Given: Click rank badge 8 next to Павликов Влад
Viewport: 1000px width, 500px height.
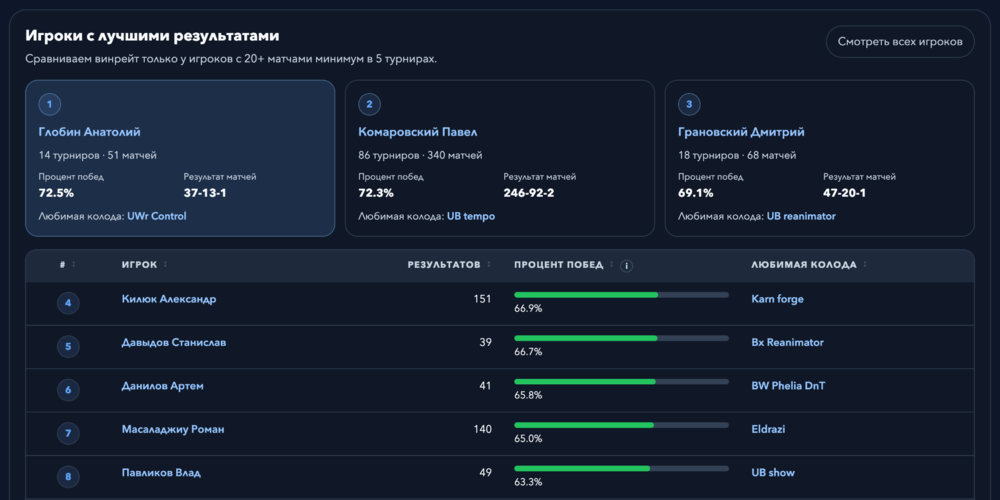Looking at the screenshot, I should [68, 476].
